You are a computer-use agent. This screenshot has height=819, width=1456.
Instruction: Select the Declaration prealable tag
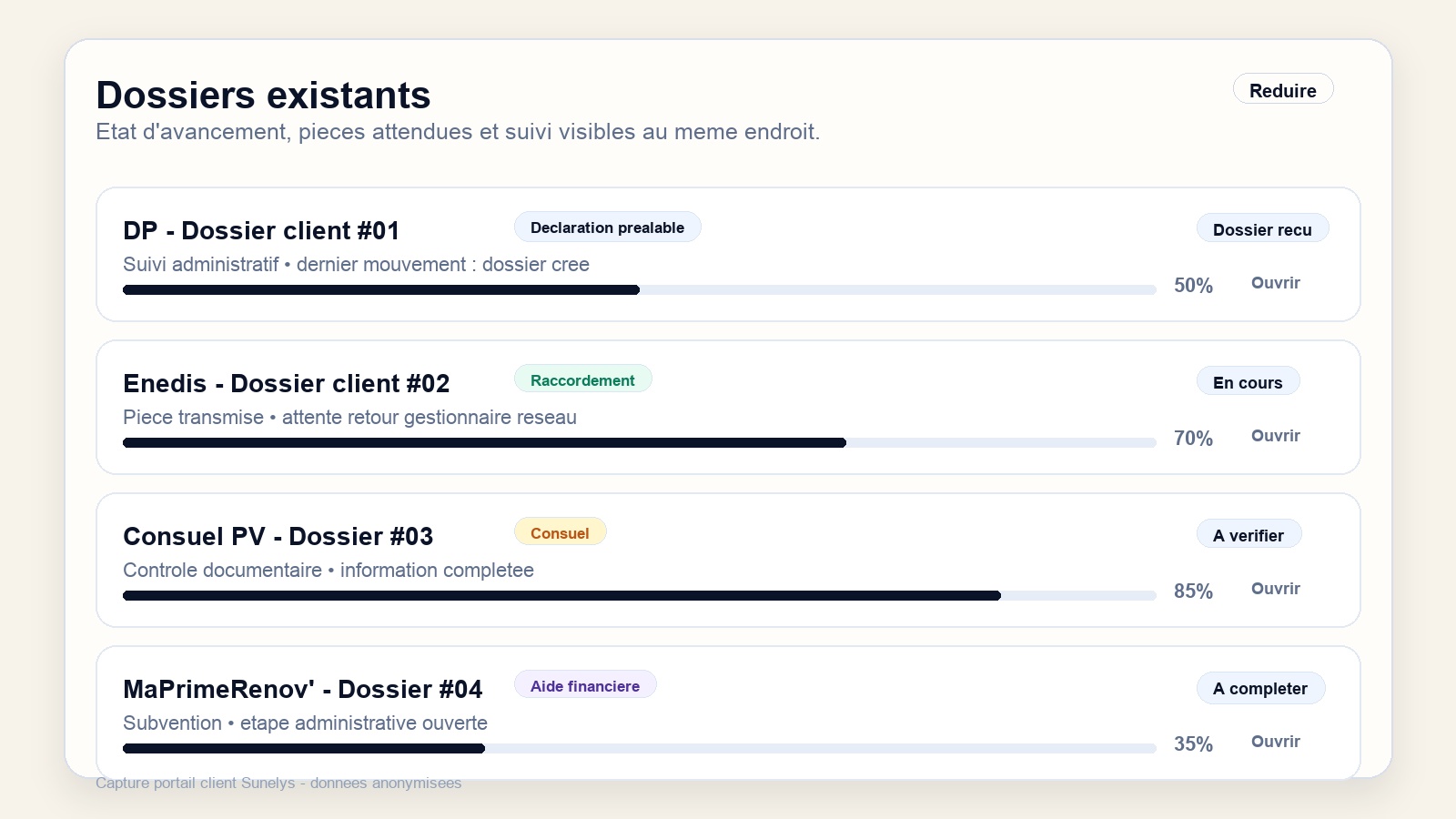[607, 227]
